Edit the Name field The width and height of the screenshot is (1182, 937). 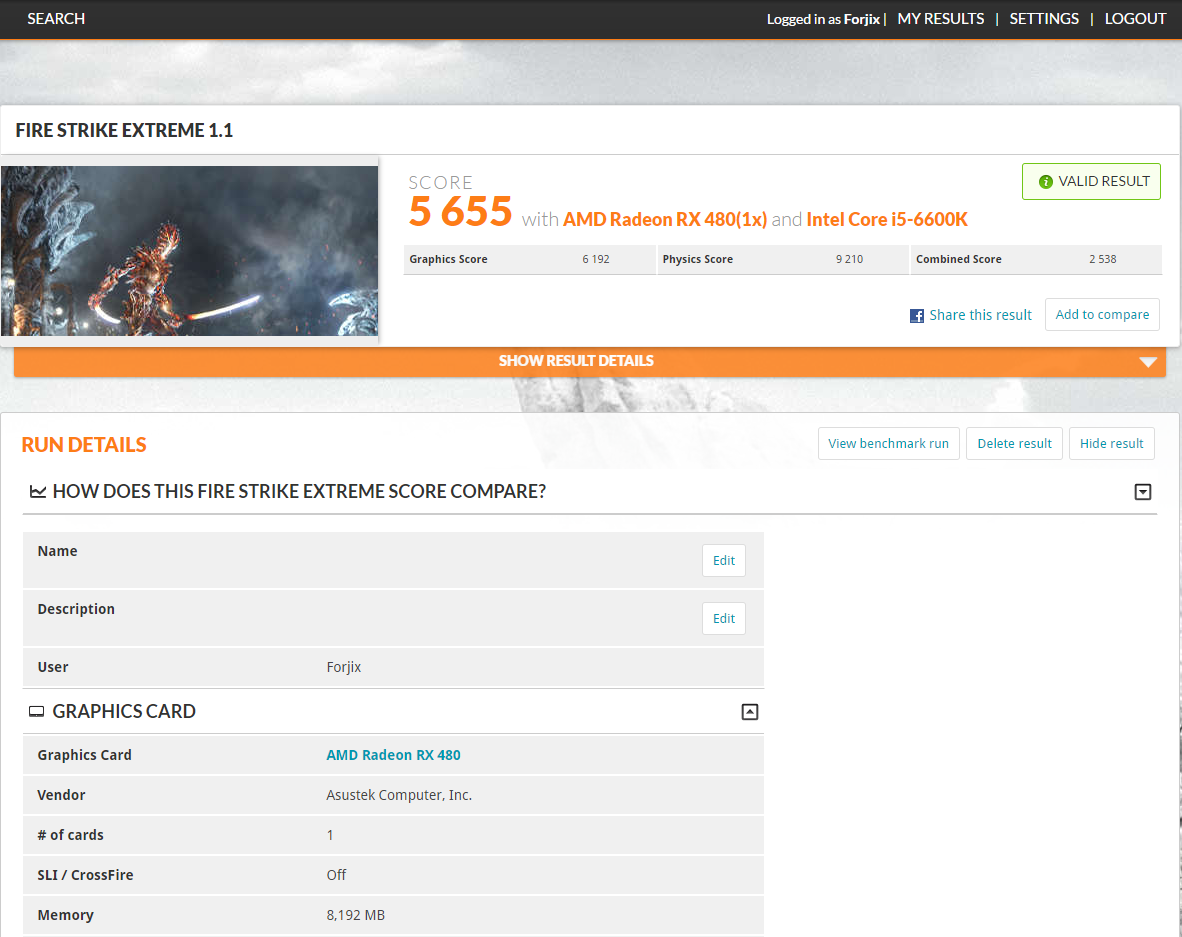click(724, 560)
